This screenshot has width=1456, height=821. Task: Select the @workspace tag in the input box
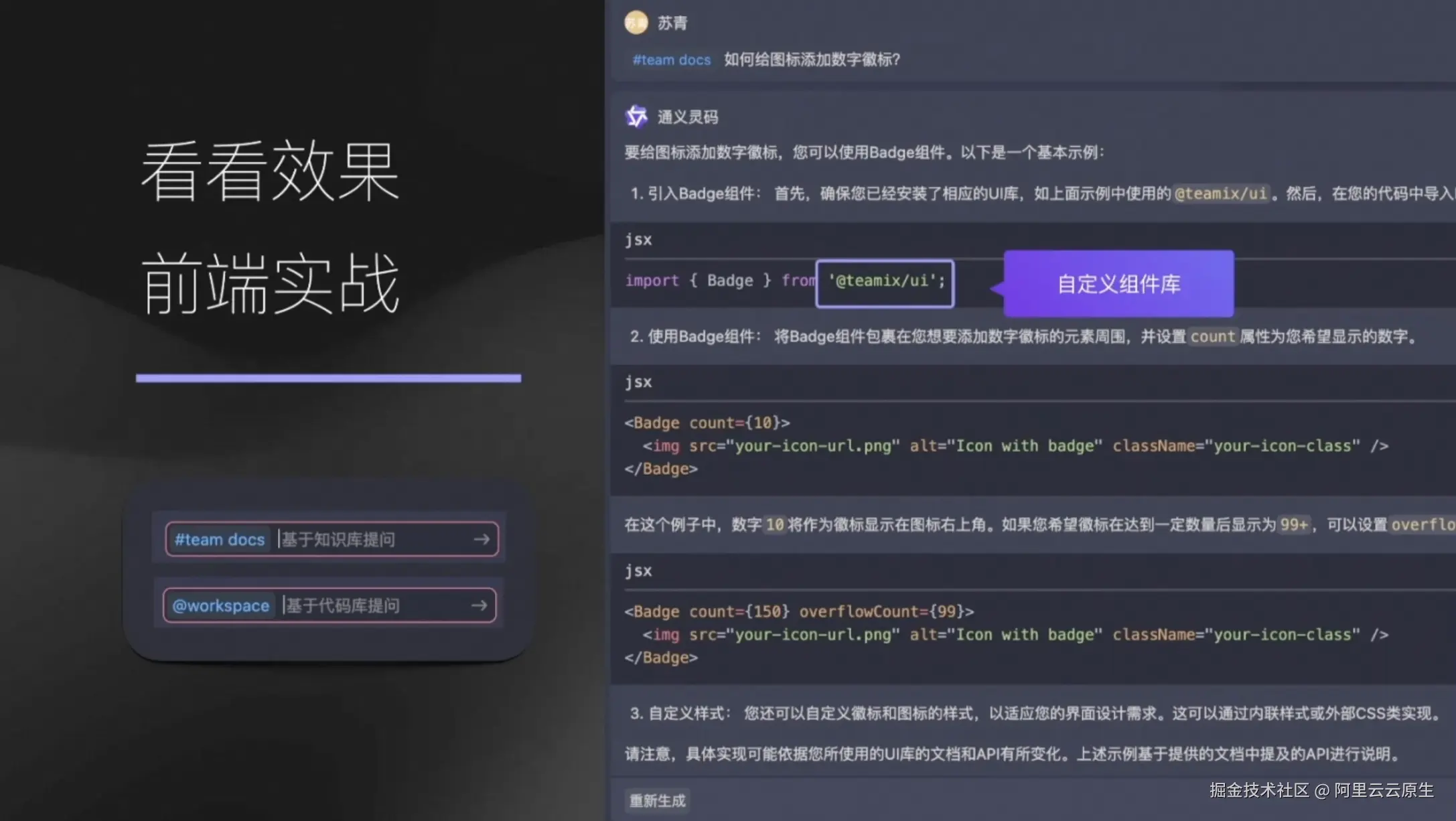(220, 605)
